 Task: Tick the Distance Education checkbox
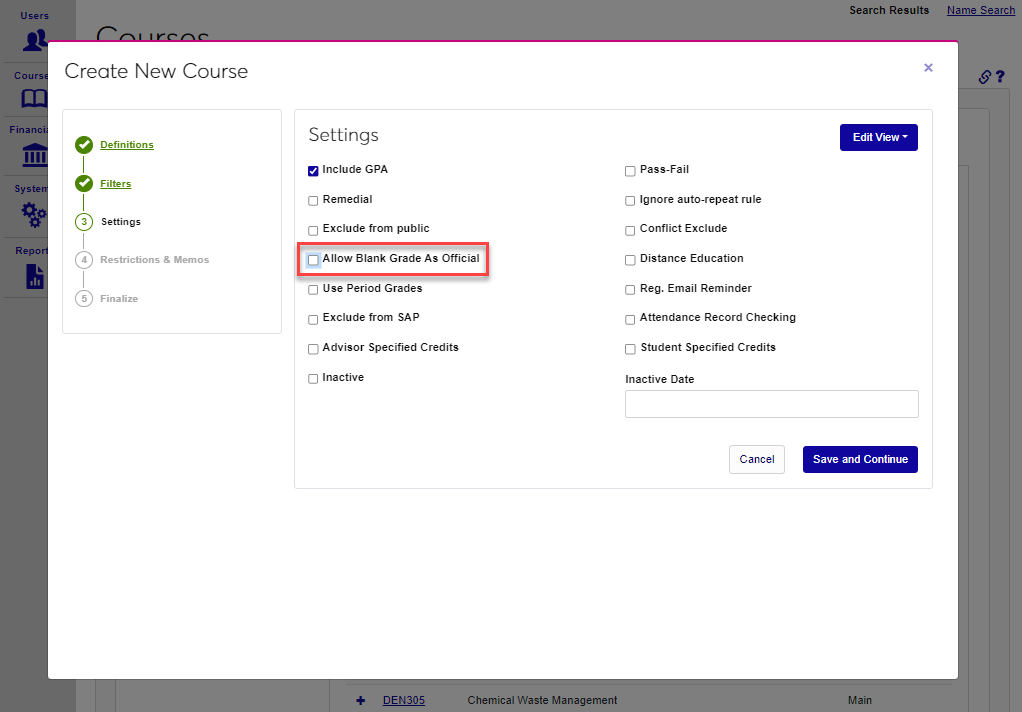pyautogui.click(x=630, y=260)
